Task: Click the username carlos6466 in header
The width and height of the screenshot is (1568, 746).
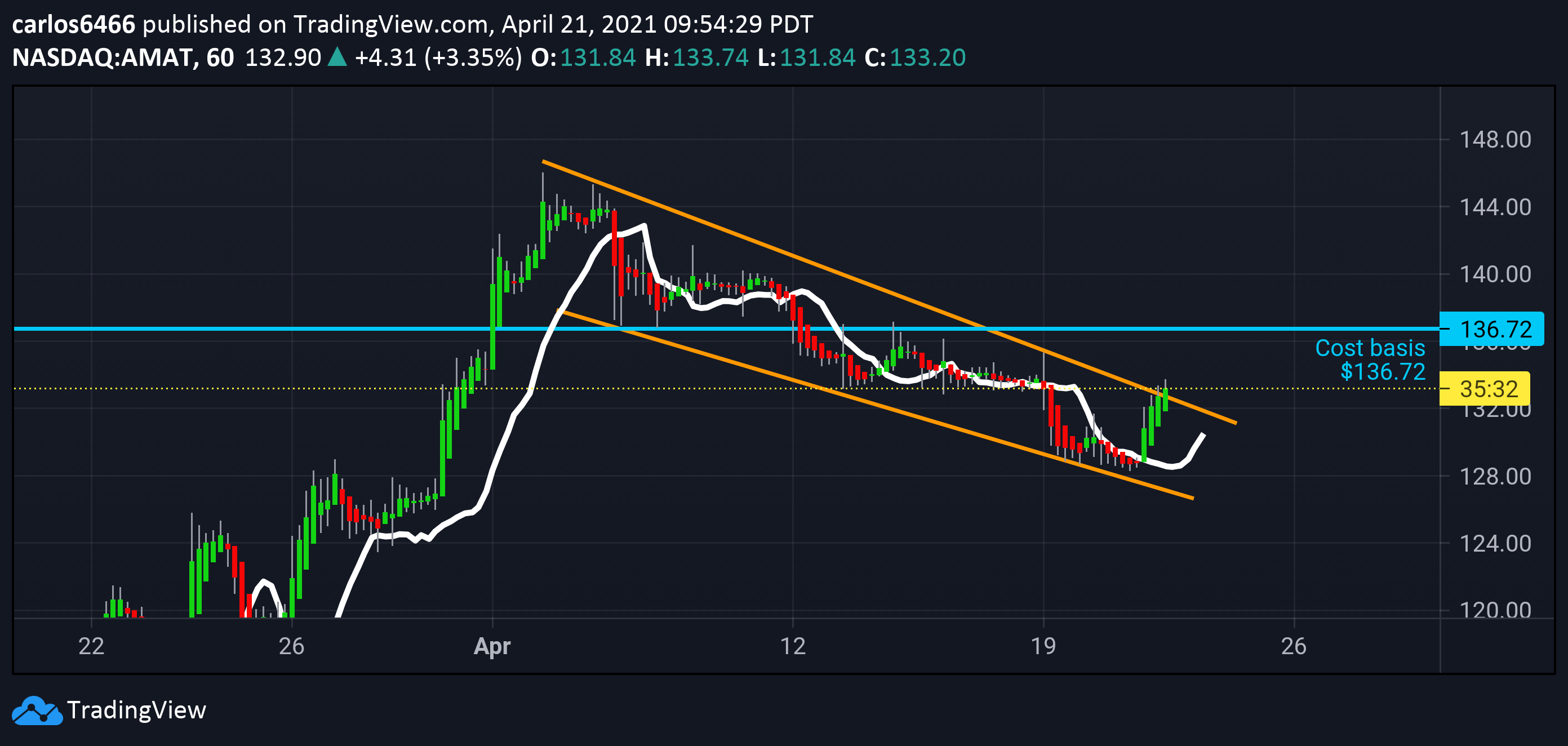Action: (74, 24)
